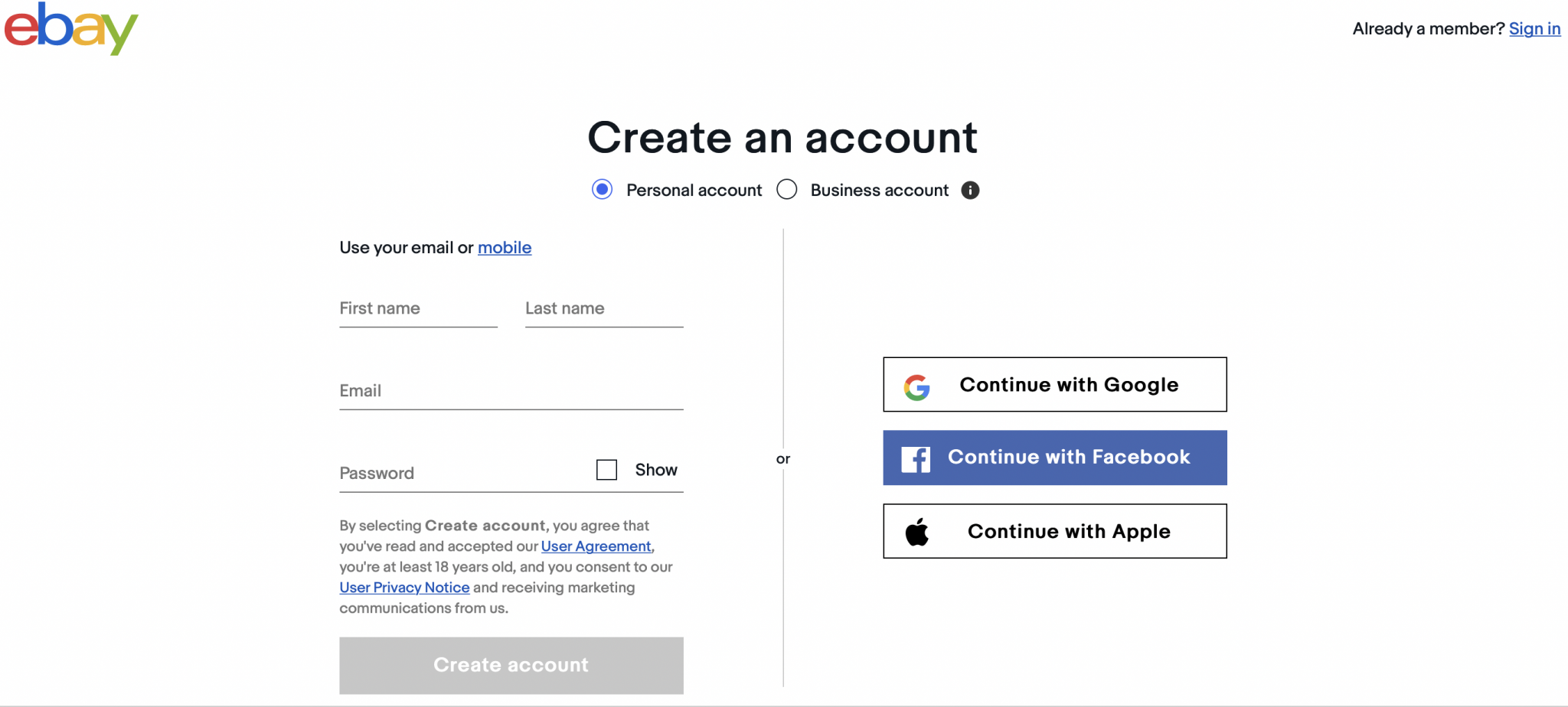Click the Last name field
Screen dimensions: 1568x707
click(x=604, y=309)
